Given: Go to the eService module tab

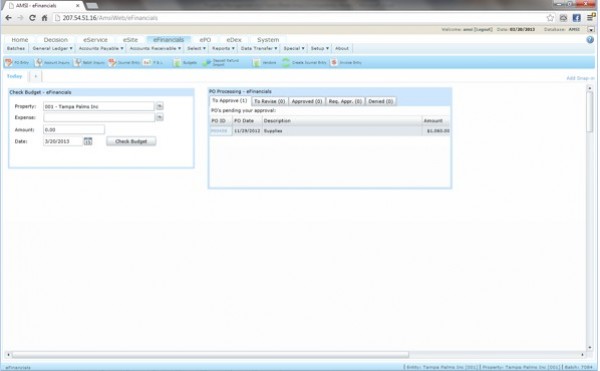Looking at the screenshot, I should coord(95,40).
